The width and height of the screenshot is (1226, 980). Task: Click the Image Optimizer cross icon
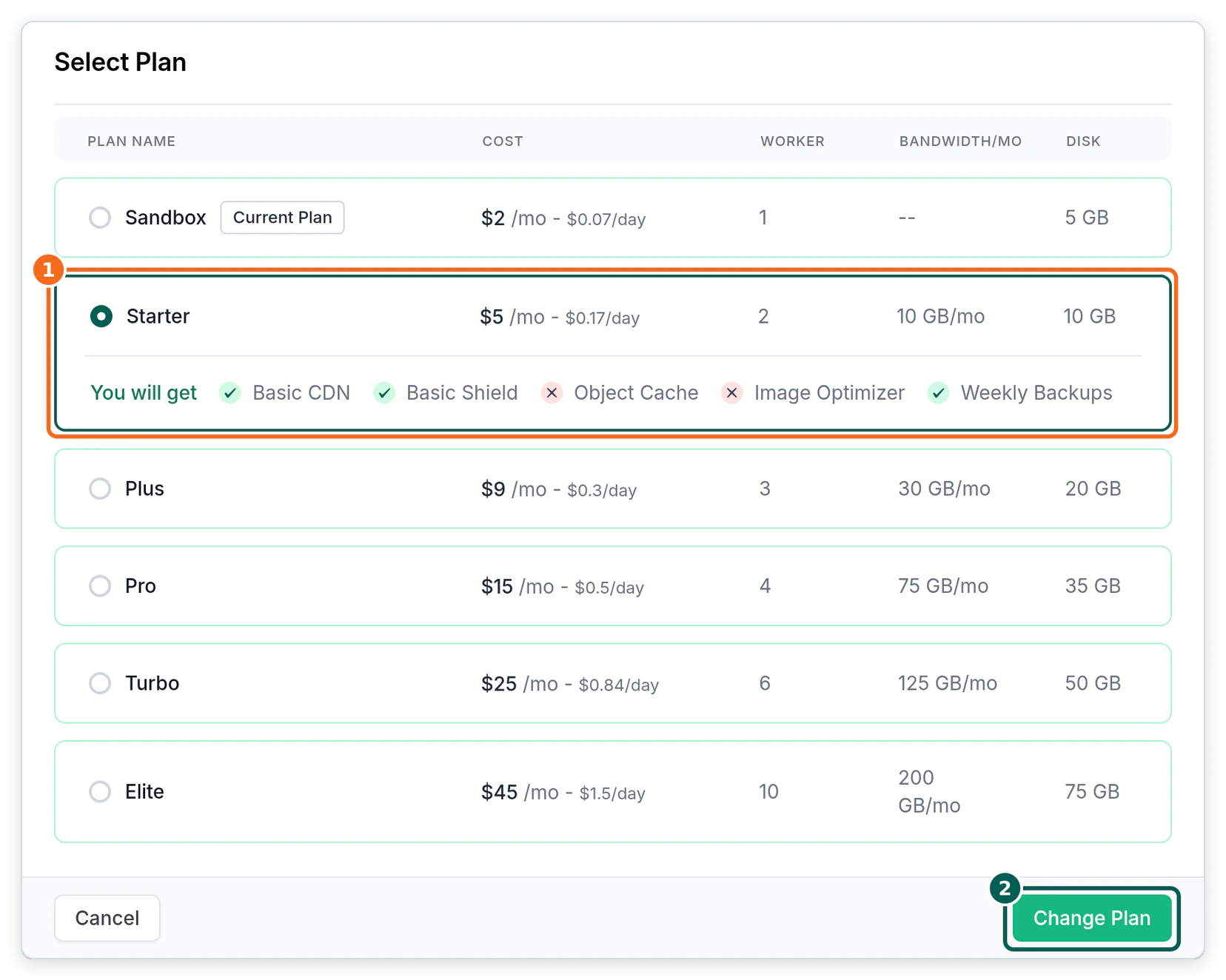(732, 392)
